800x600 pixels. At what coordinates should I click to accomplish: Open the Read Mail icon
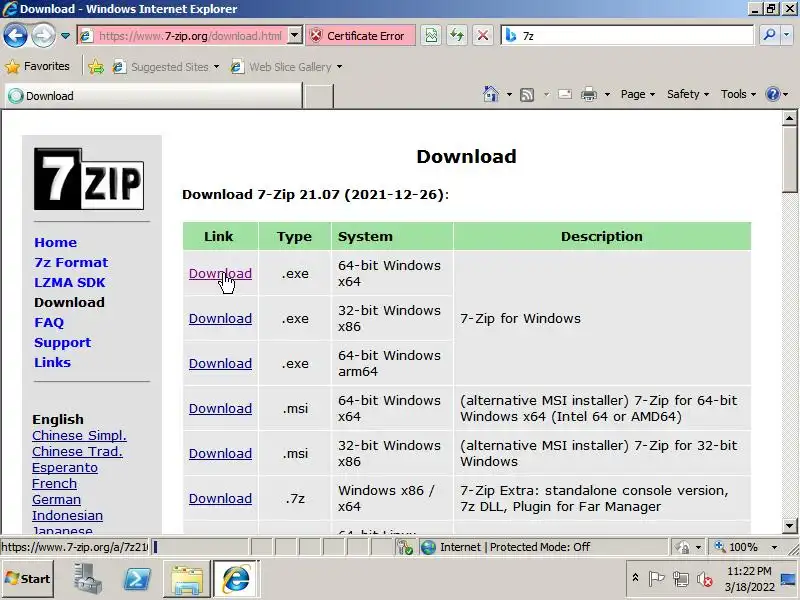(x=564, y=94)
